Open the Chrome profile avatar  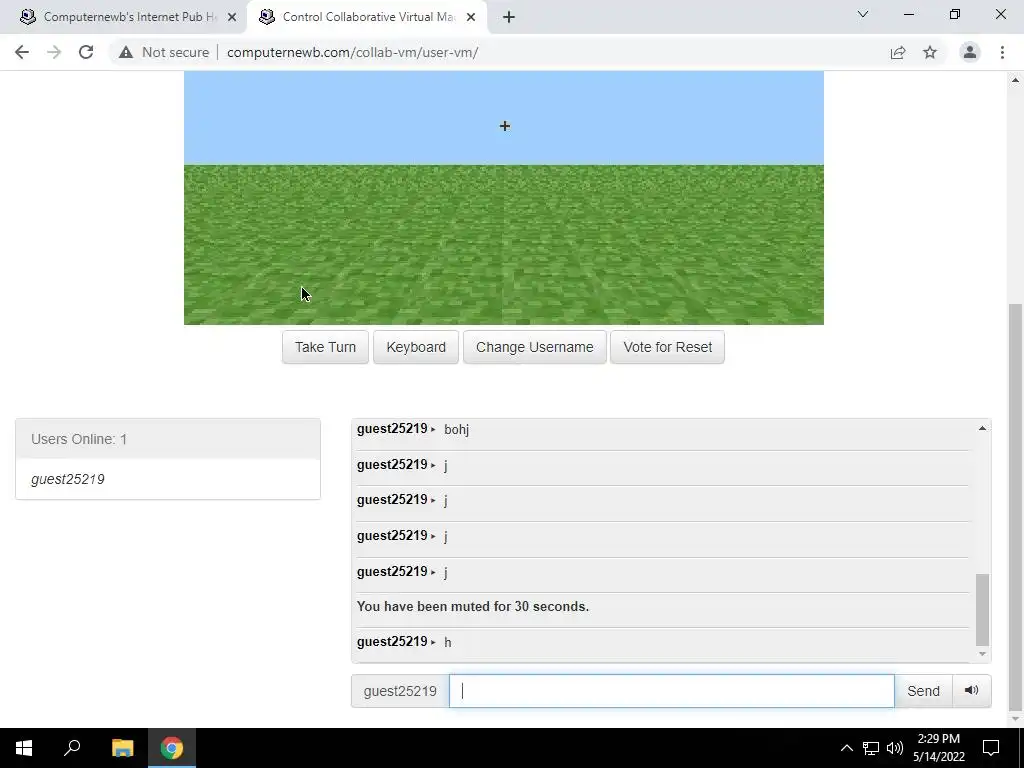click(x=970, y=52)
